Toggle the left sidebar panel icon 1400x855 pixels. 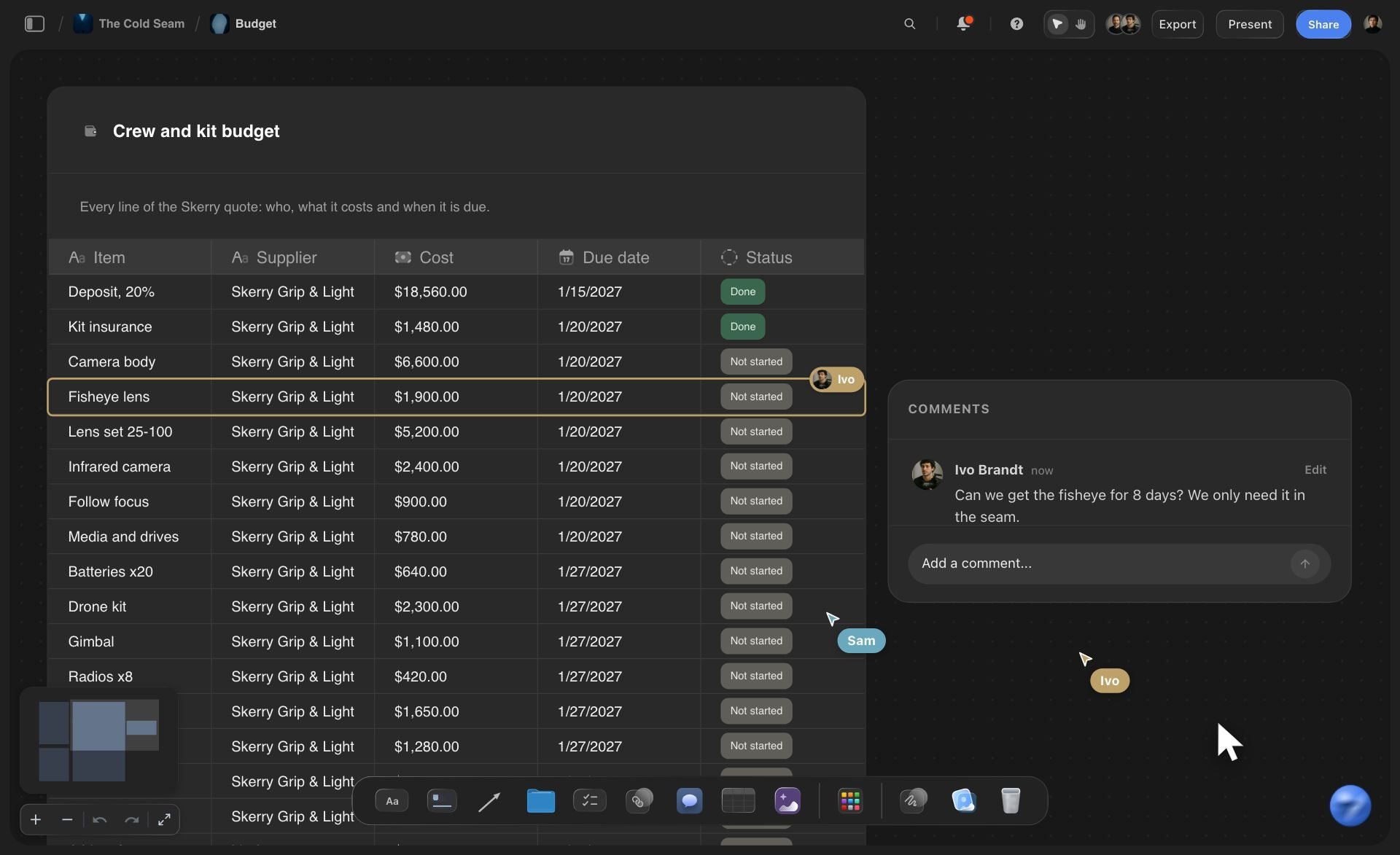34,24
